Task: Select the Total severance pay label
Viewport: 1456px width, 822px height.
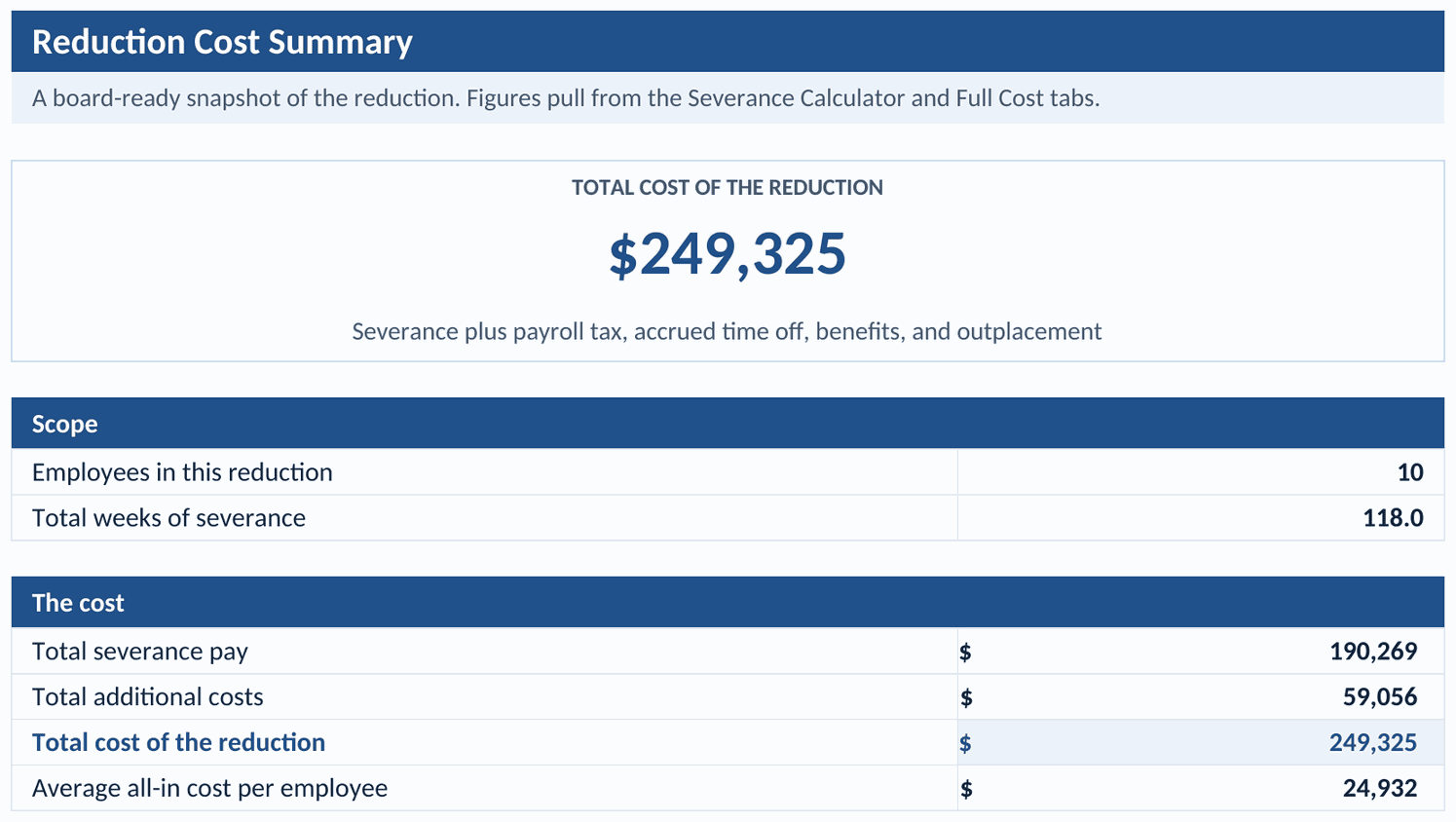Action: click(140, 652)
